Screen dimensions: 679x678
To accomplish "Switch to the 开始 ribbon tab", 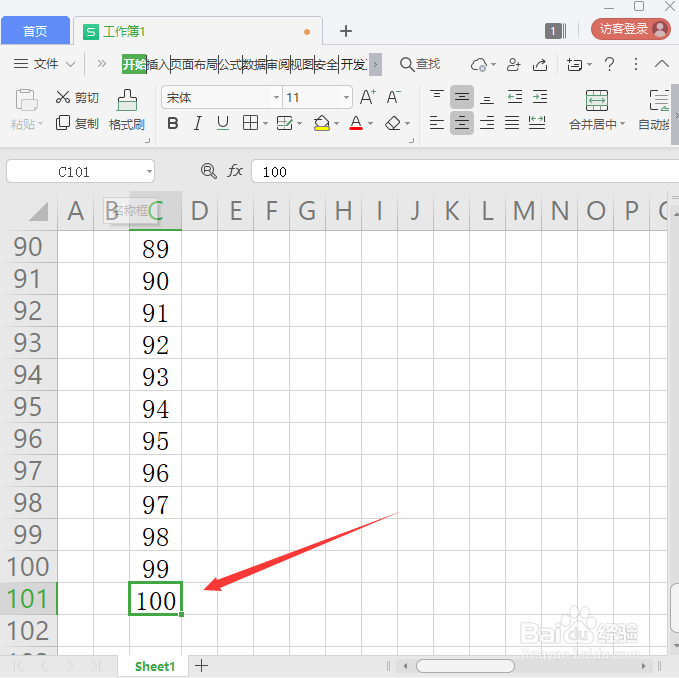I will point(134,64).
